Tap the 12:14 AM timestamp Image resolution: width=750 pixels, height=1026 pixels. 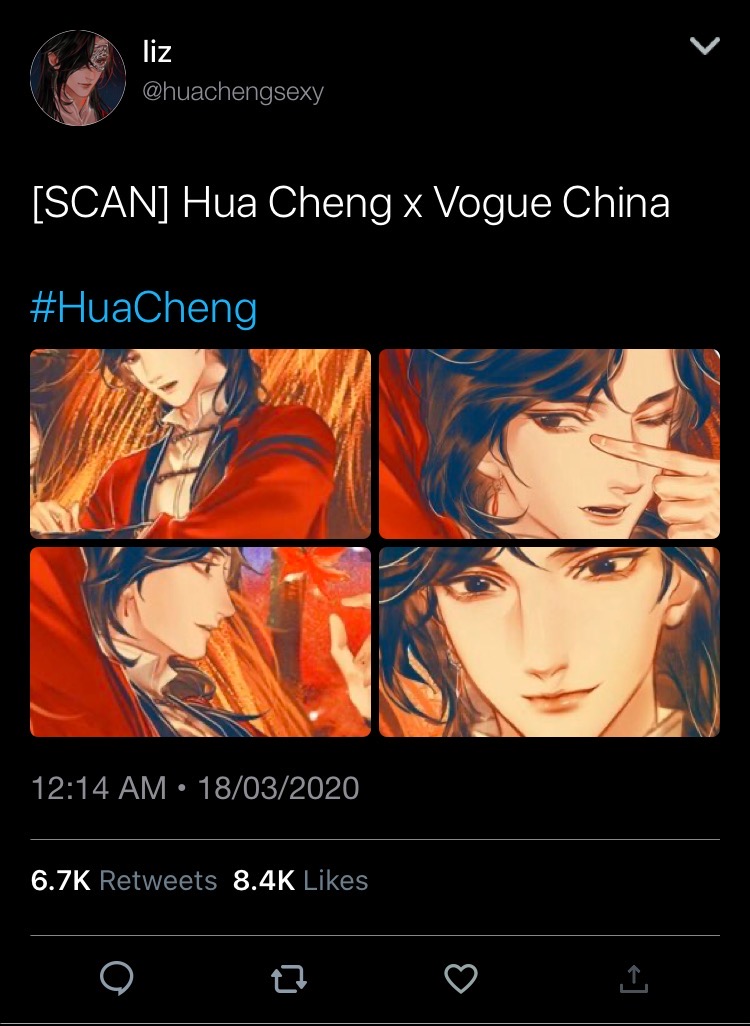pos(98,787)
